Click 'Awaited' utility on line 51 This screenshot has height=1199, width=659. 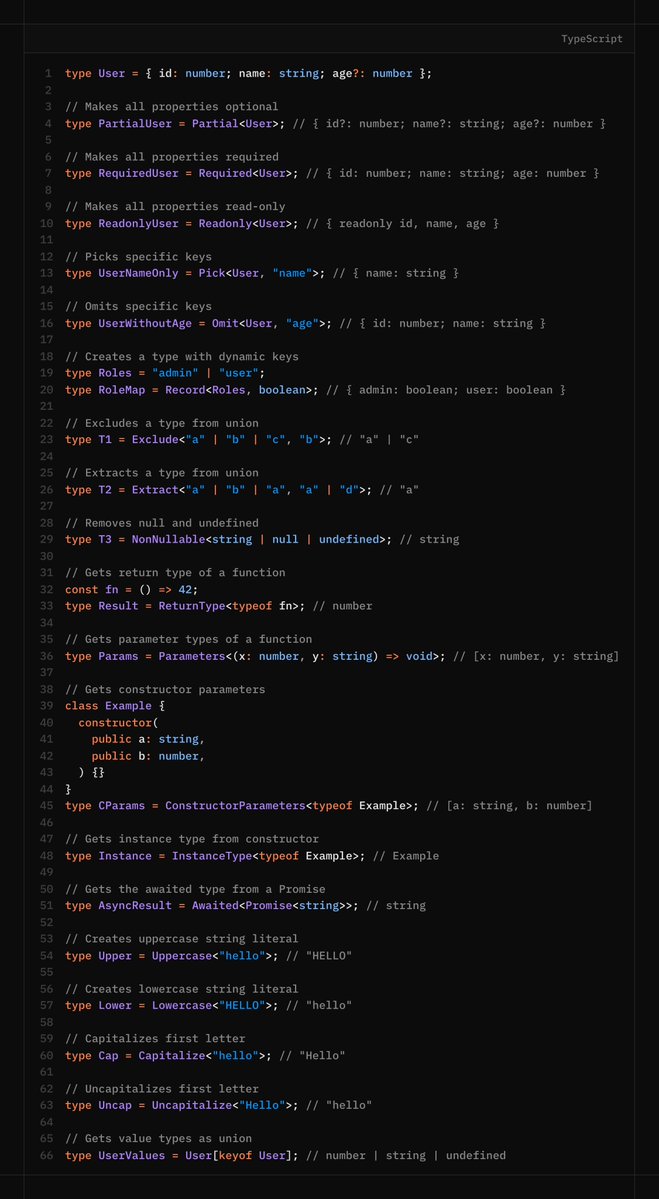click(215, 905)
